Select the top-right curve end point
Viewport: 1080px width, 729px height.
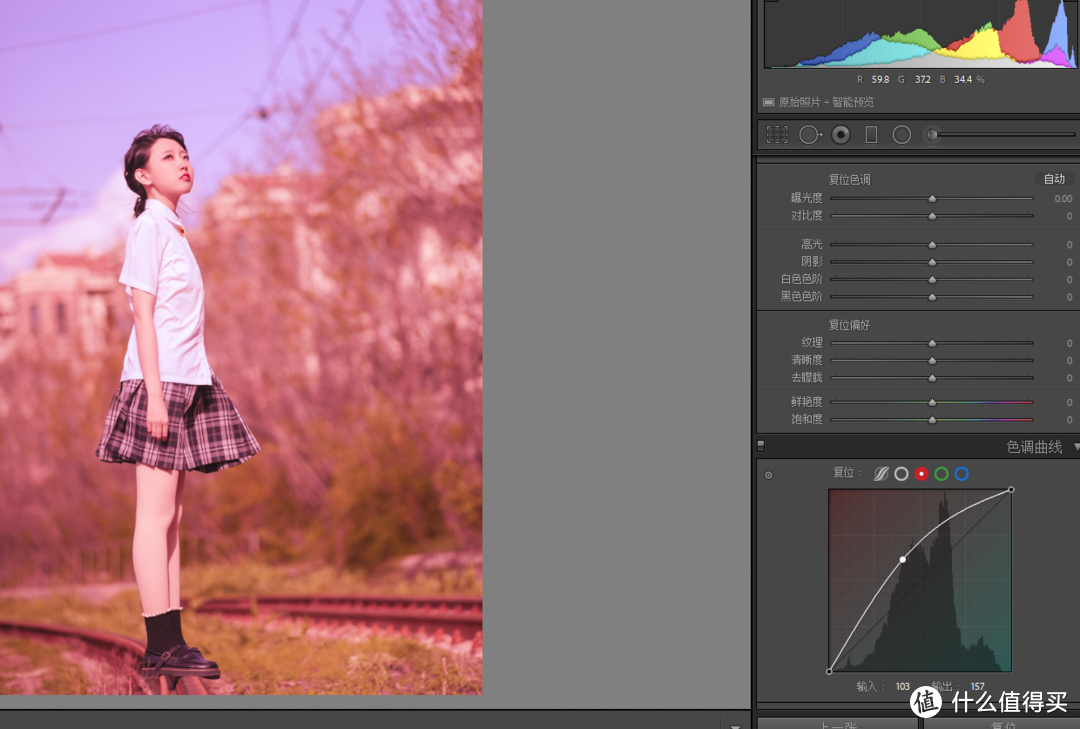(1011, 490)
